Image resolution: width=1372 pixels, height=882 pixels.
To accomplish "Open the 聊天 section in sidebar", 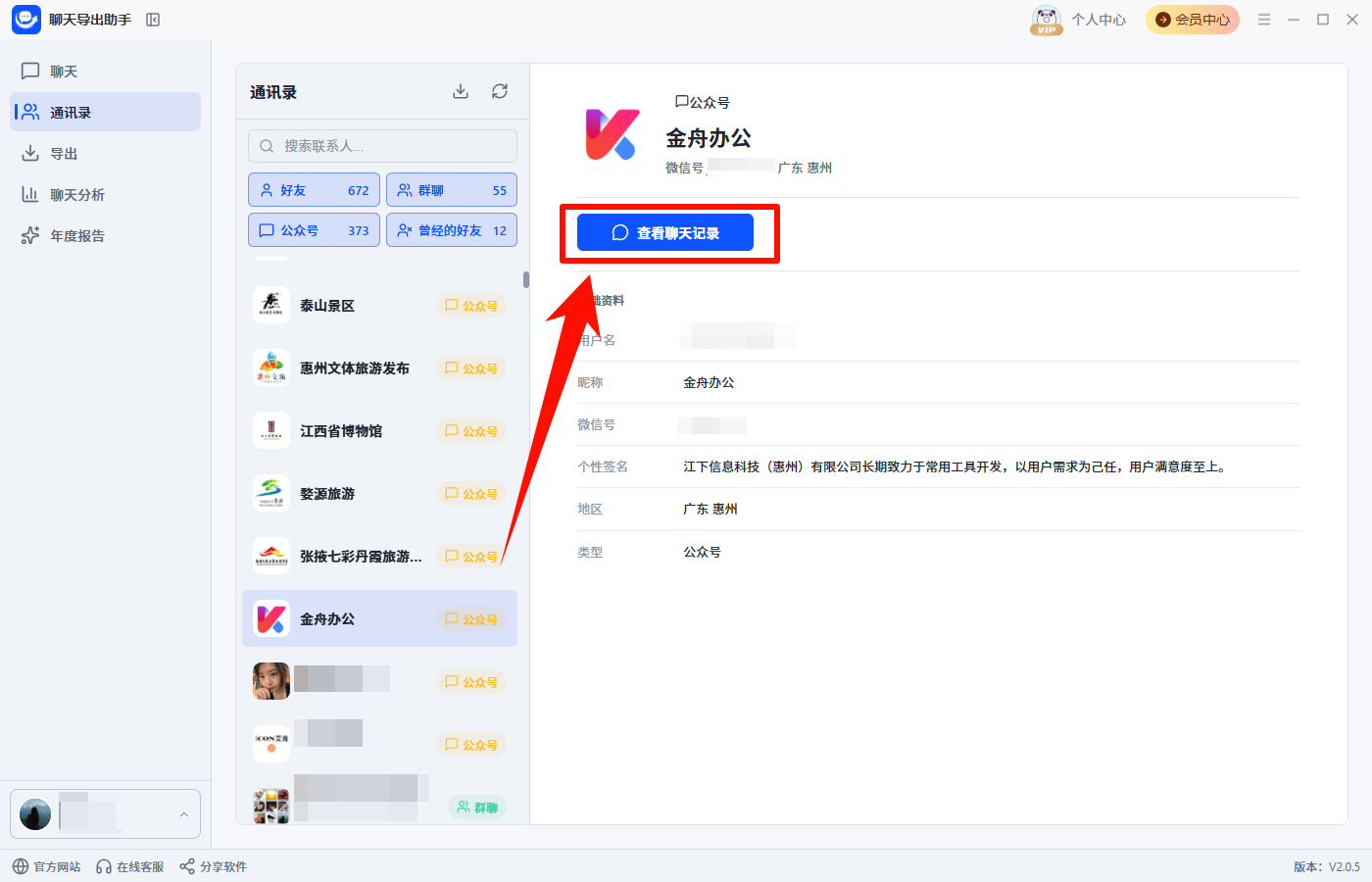I will pos(105,72).
